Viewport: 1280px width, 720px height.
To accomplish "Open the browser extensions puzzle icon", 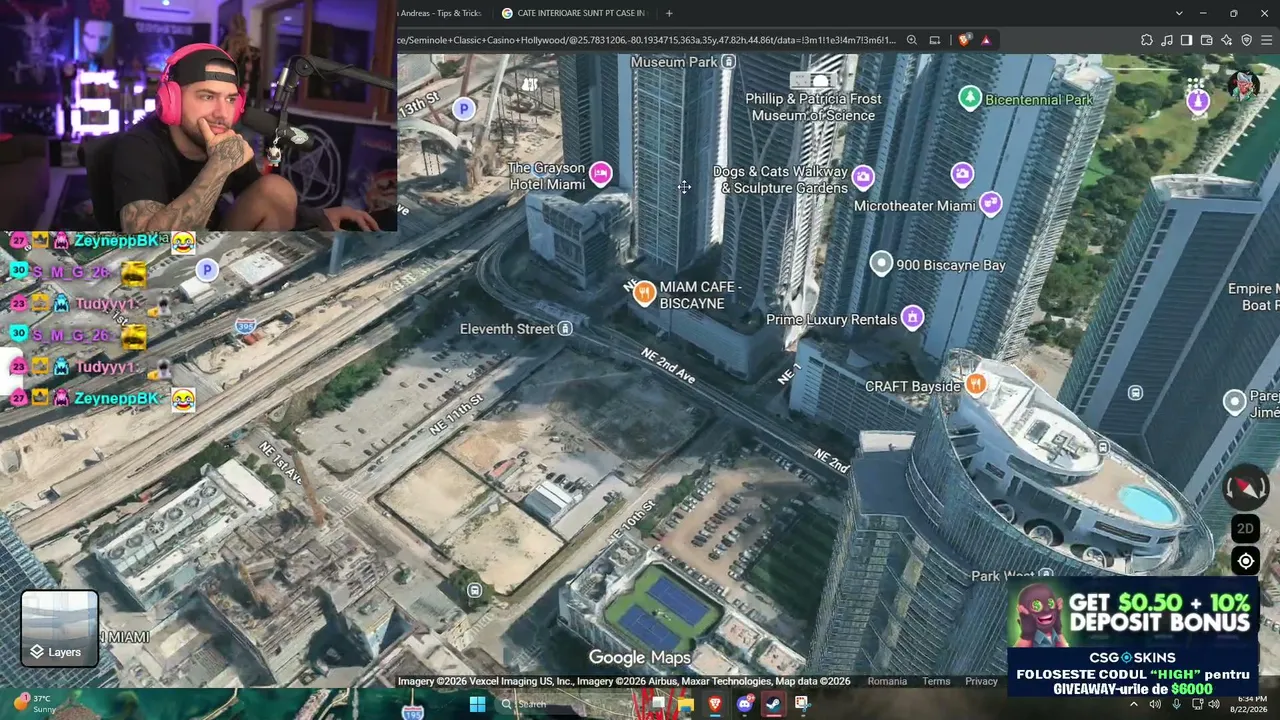I will pos(1147,40).
